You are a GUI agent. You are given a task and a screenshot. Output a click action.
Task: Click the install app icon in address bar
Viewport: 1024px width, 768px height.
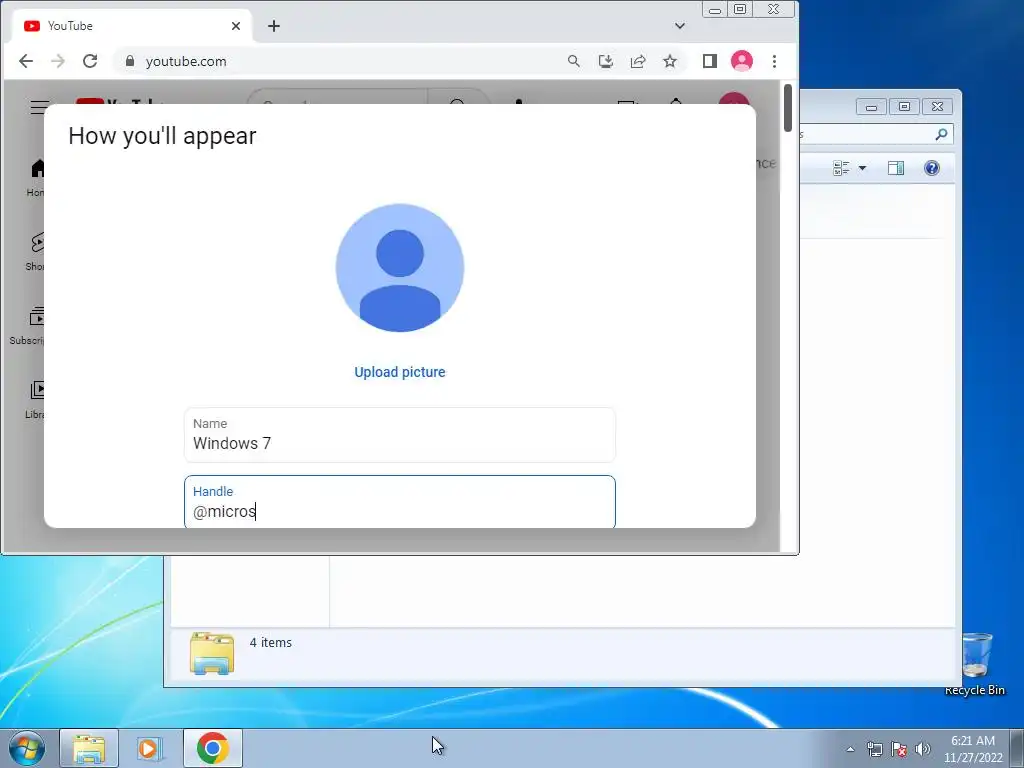(606, 61)
